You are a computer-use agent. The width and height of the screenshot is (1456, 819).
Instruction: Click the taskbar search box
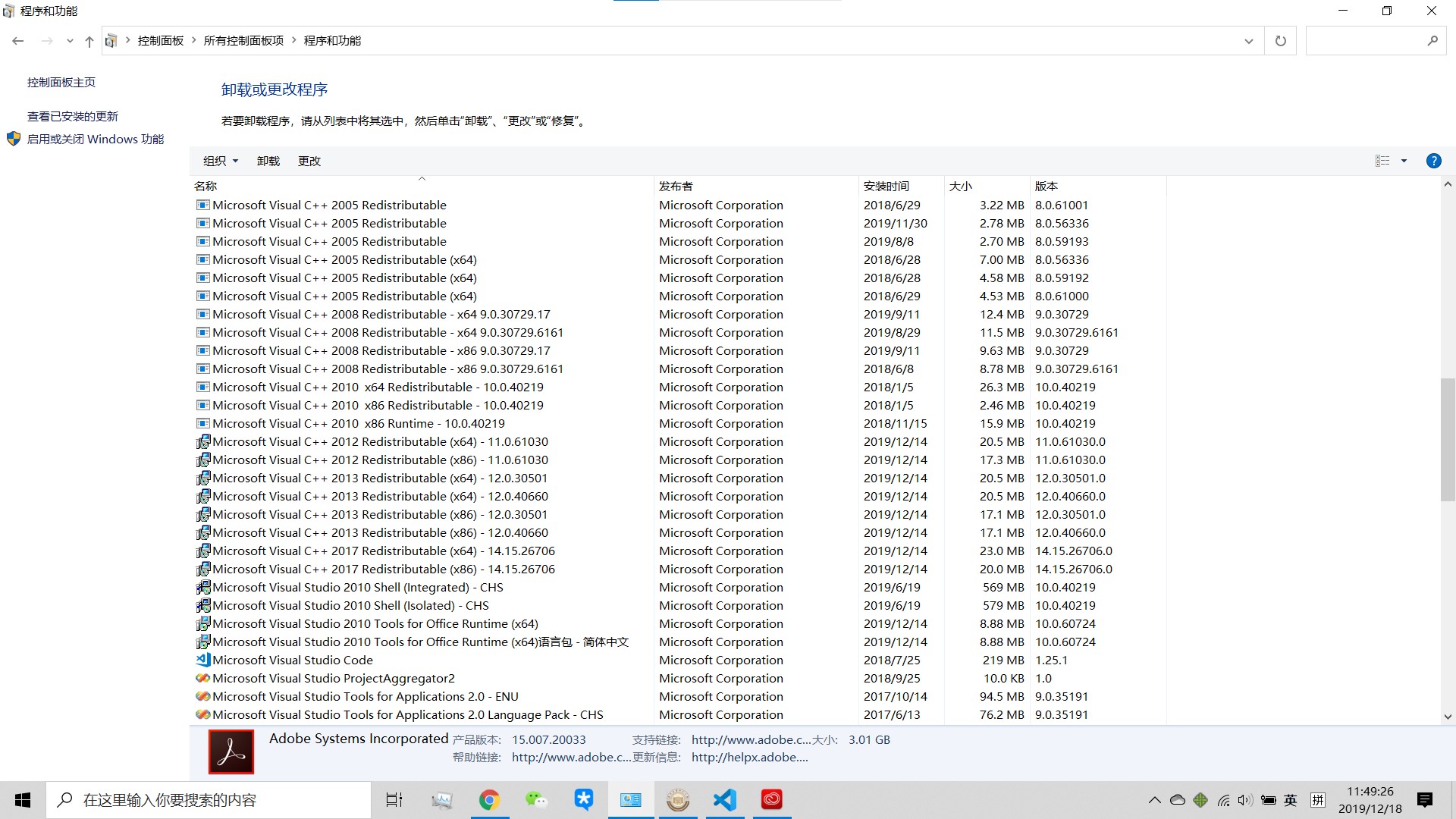tap(209, 800)
